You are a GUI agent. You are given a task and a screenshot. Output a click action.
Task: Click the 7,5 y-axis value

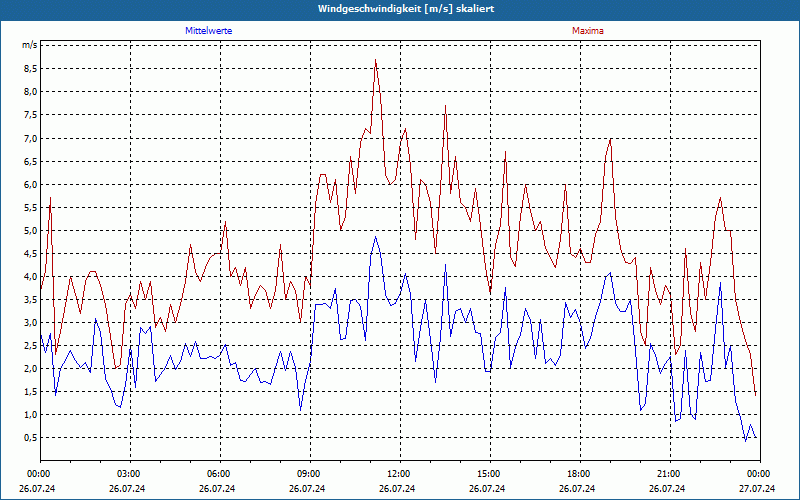31,115
